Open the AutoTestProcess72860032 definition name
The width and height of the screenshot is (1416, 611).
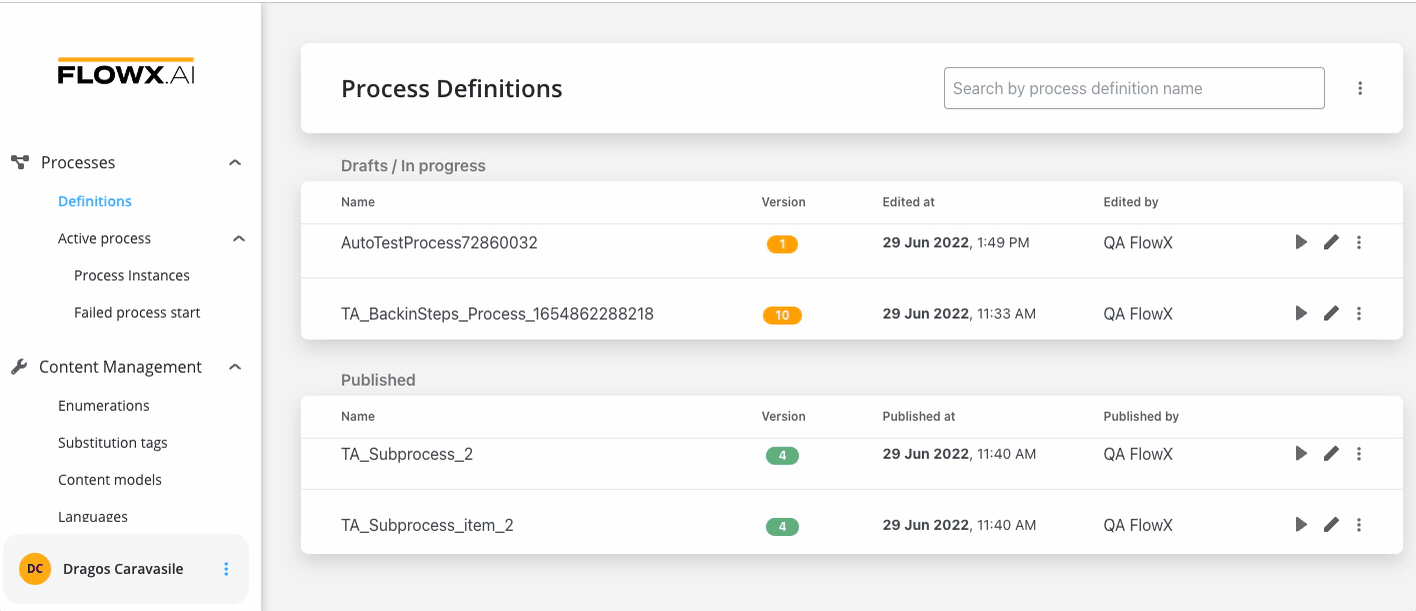coord(439,242)
